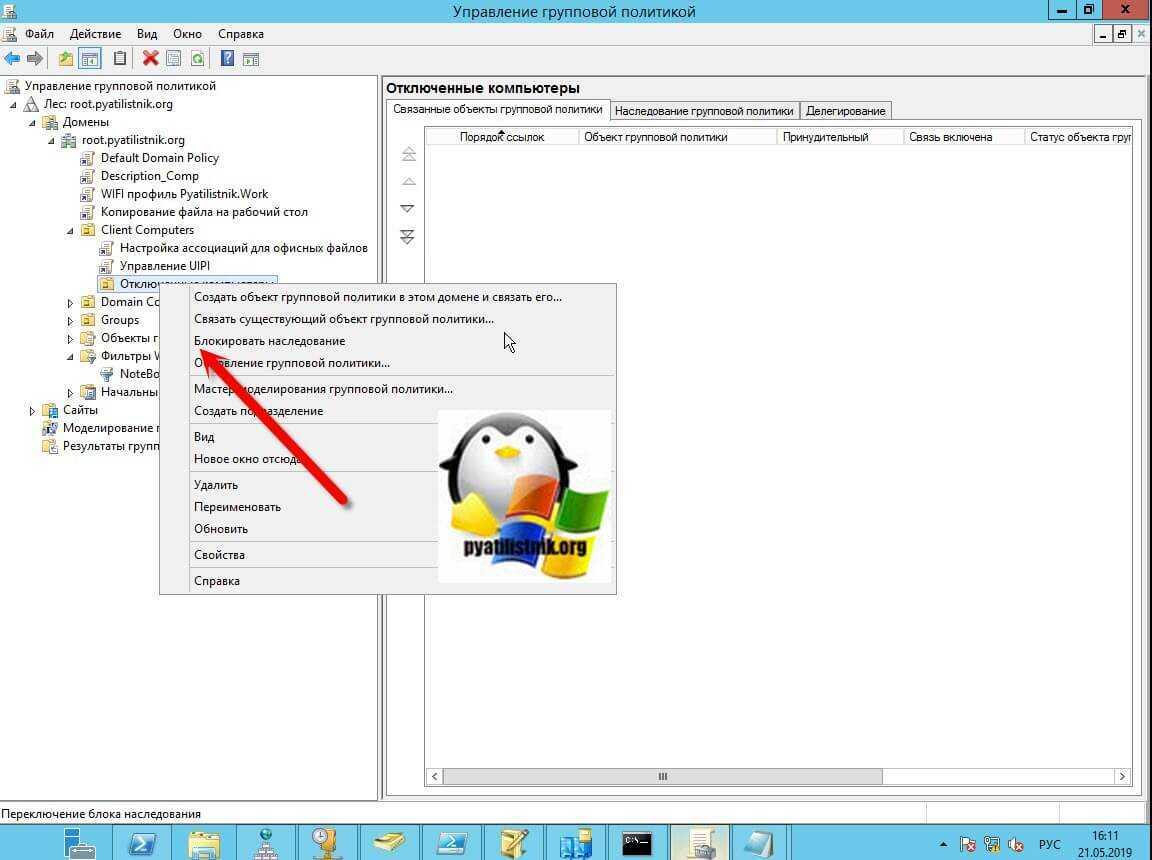The width and height of the screenshot is (1152, 860).
Task: Click the Show/Hide action pane icon
Action: click(251, 59)
